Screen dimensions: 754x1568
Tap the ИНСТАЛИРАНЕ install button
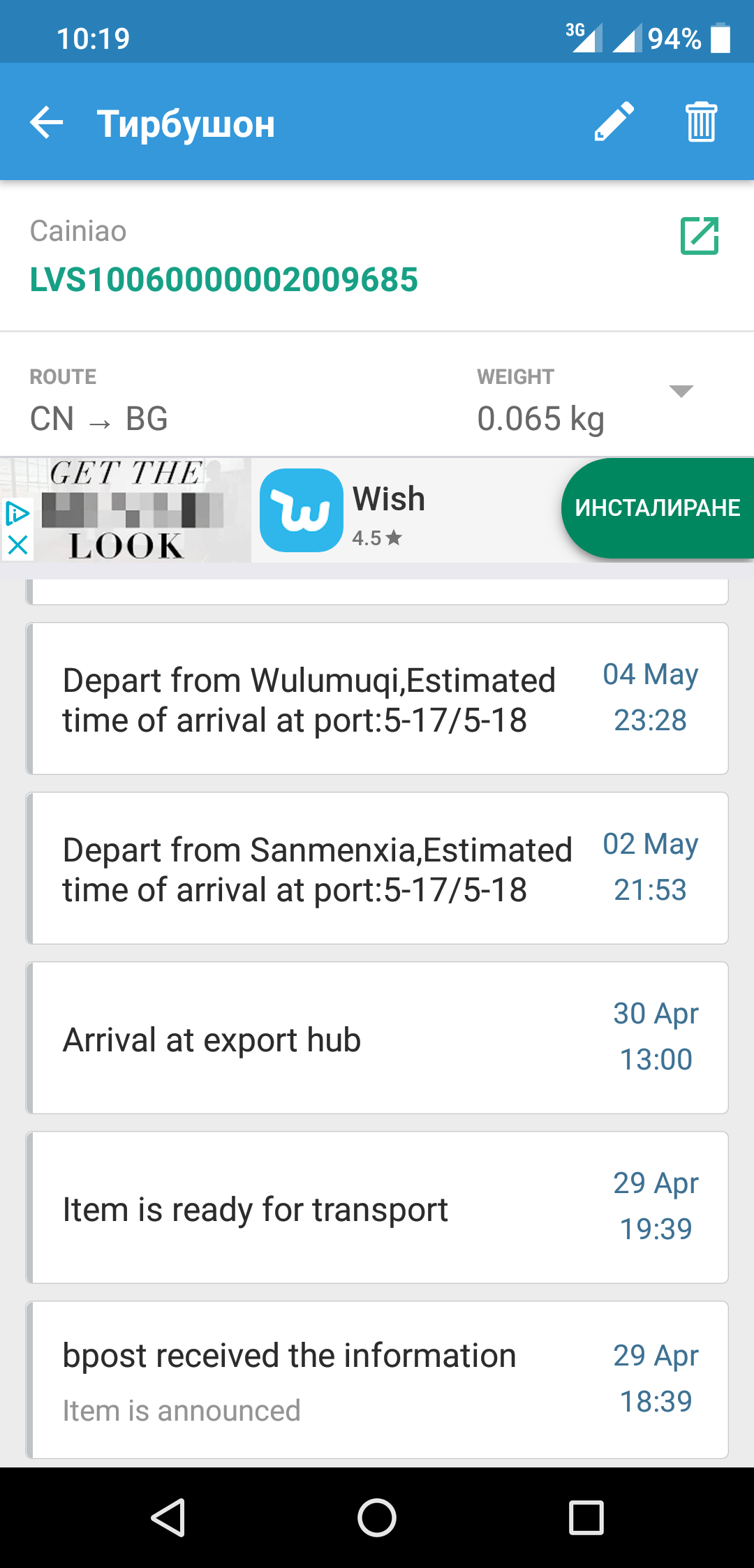(657, 508)
